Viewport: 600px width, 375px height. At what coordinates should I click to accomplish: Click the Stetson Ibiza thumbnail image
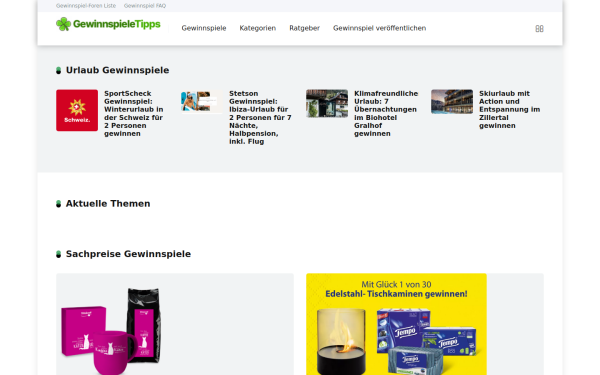[x=202, y=102]
